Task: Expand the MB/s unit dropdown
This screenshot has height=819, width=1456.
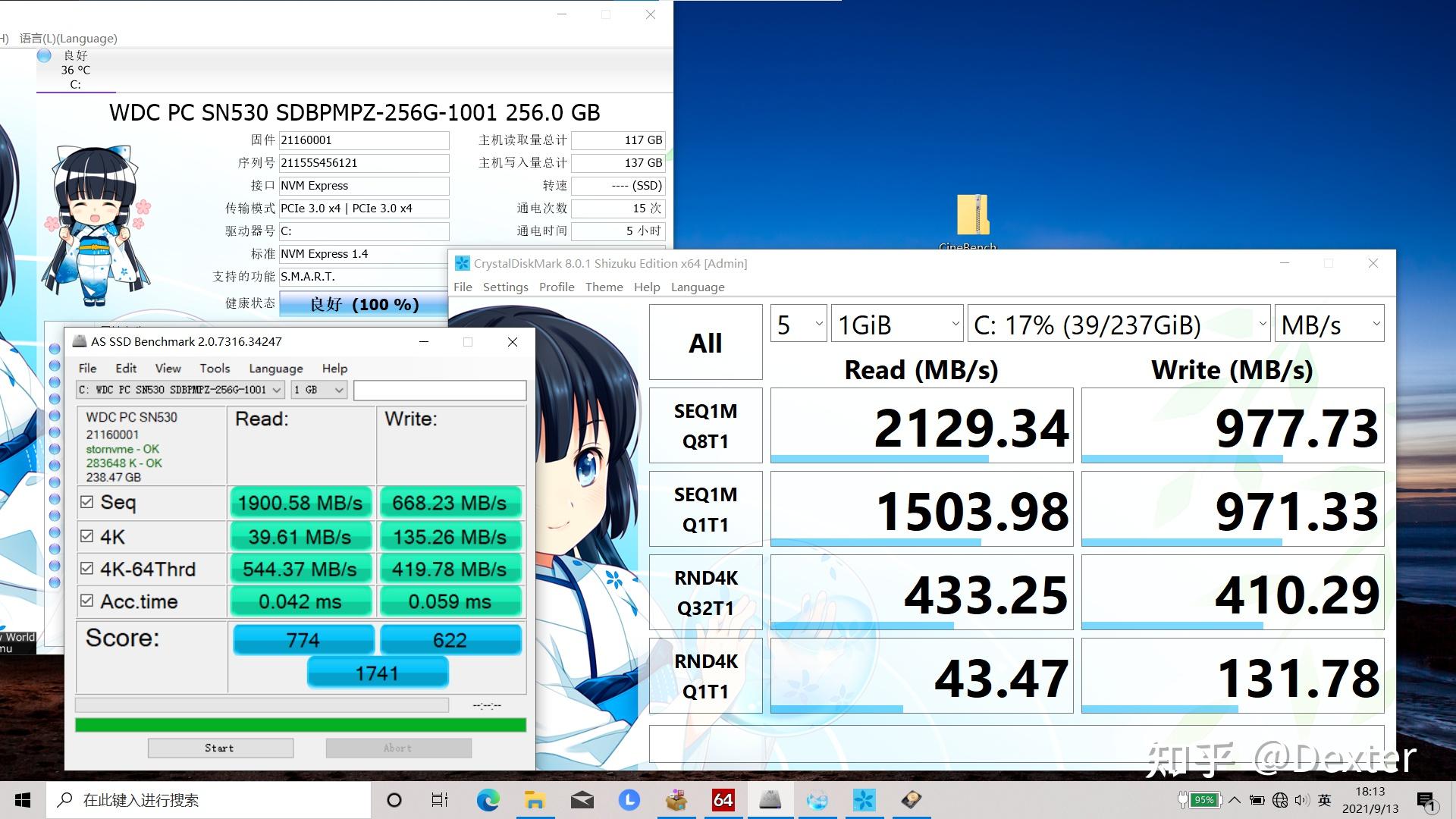Action: pyautogui.click(x=1329, y=325)
